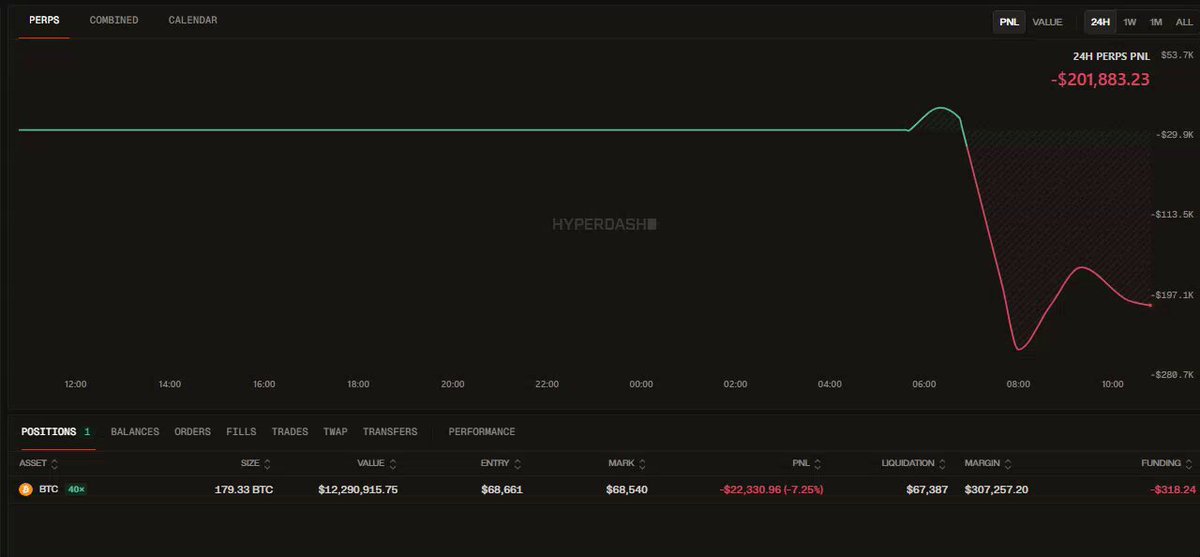Click the 40x leverage badge
1200x557 pixels.
76,490
